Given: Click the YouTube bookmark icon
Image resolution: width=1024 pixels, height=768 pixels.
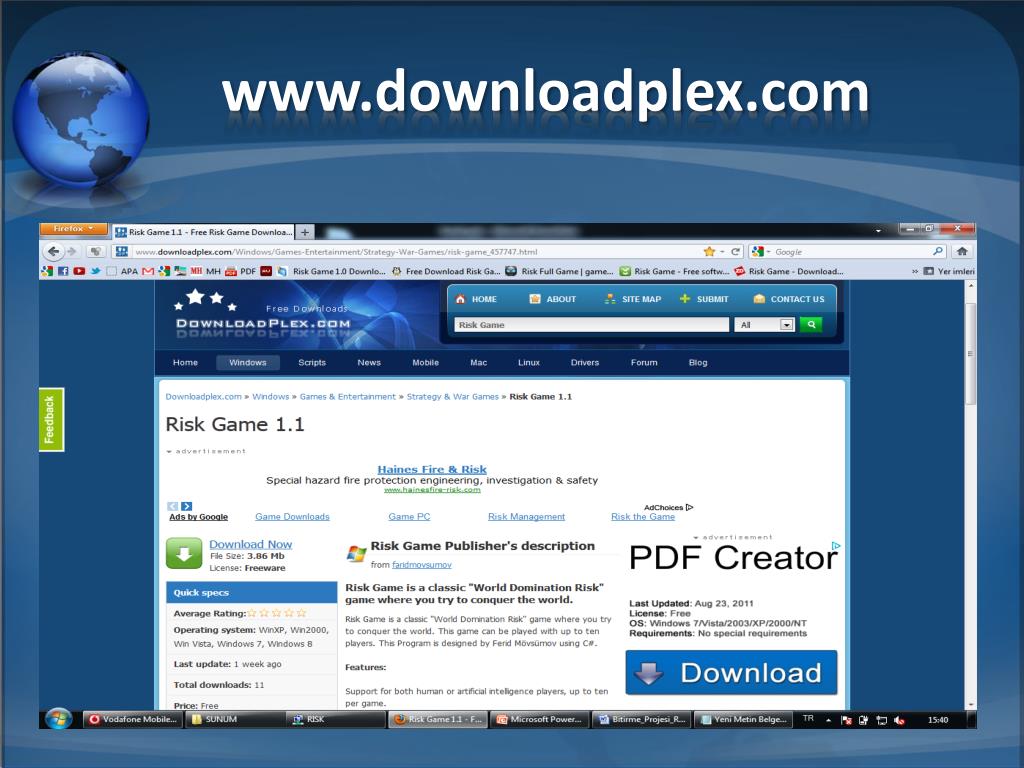Looking at the screenshot, I should coord(79,271).
